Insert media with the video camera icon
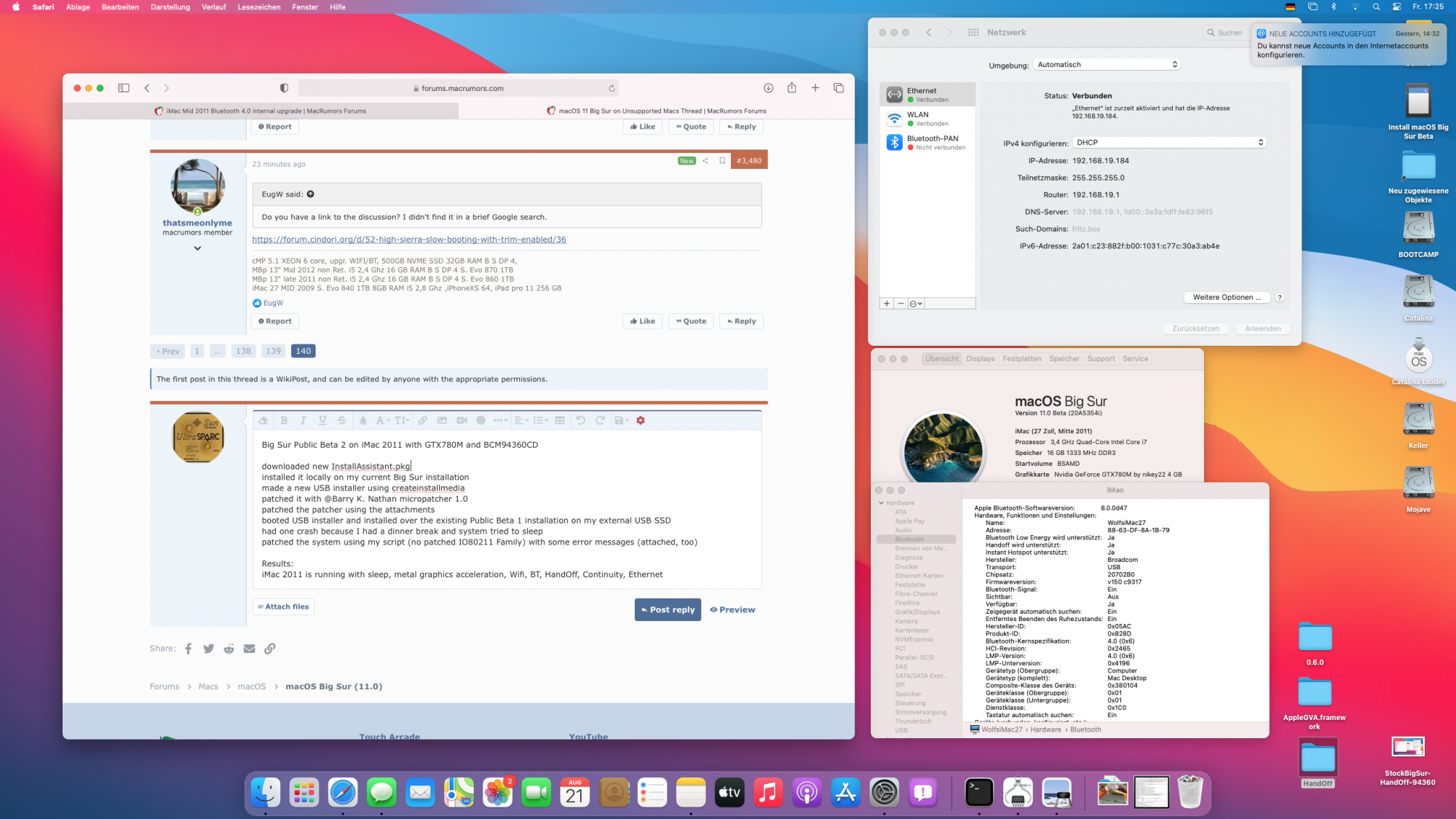This screenshot has width=1456, height=819. click(x=462, y=420)
